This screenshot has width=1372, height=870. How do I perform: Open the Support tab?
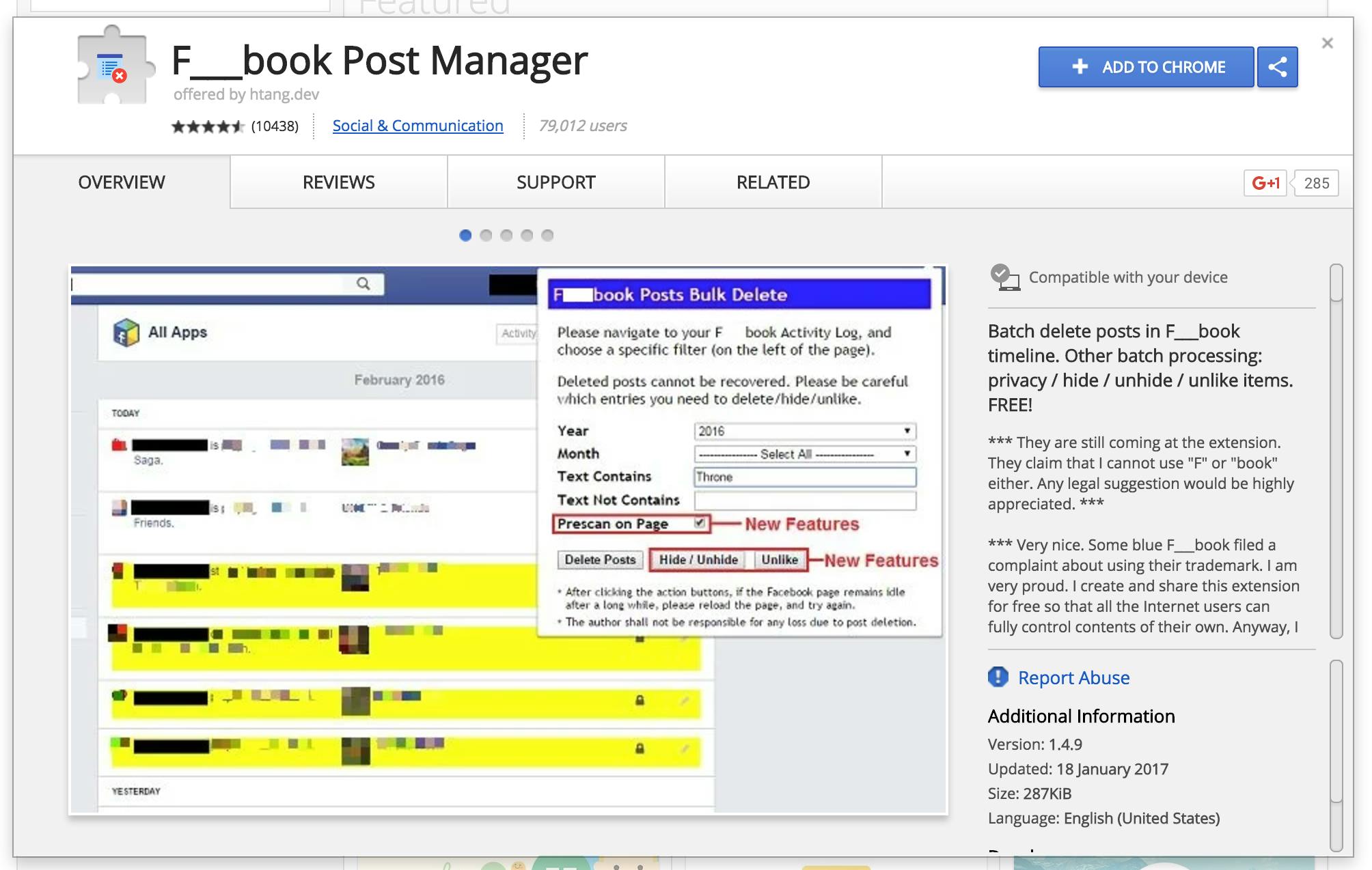click(555, 182)
